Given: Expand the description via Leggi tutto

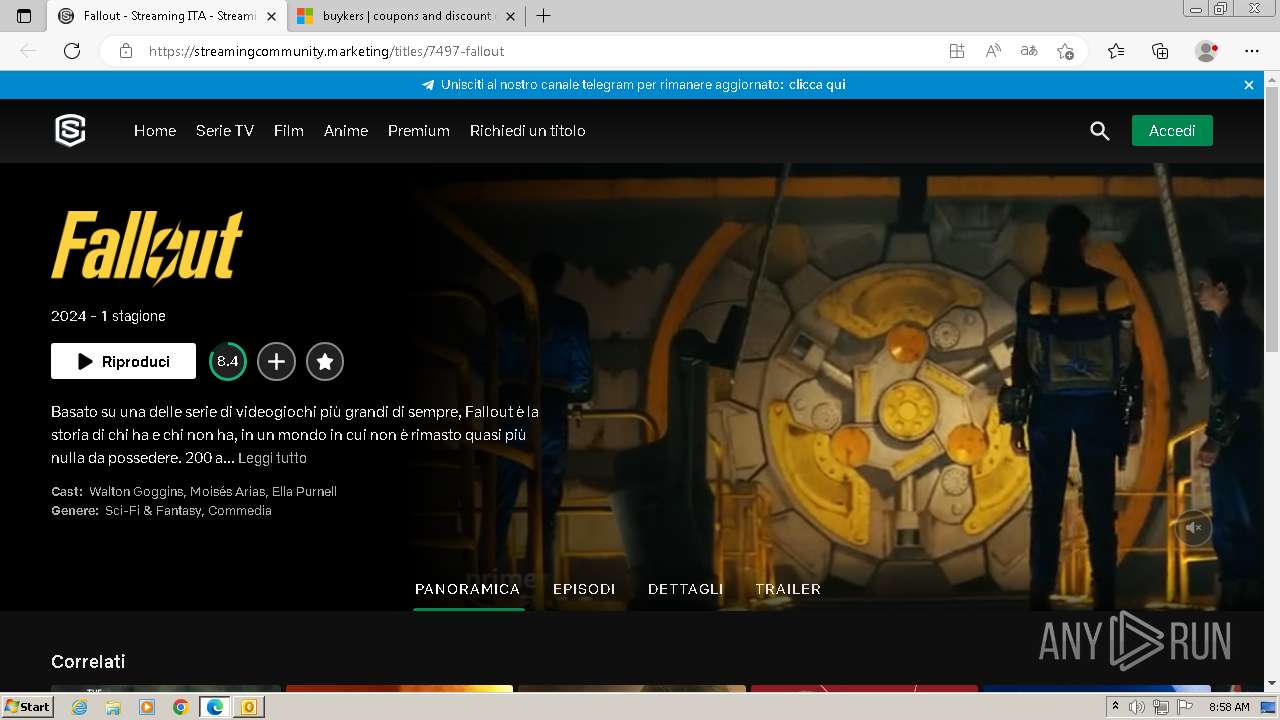Looking at the screenshot, I should point(272,458).
